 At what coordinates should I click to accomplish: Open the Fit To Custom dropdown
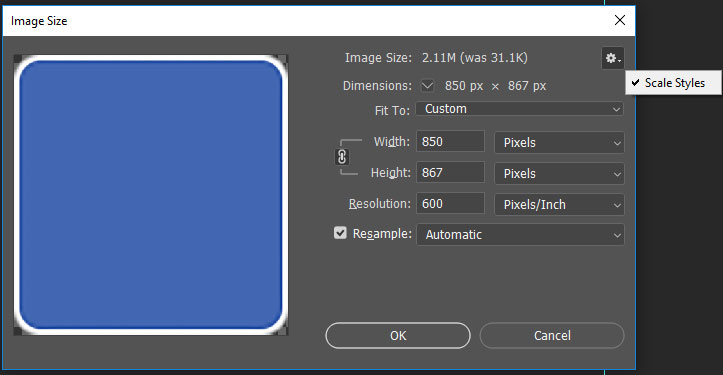pyautogui.click(x=519, y=109)
